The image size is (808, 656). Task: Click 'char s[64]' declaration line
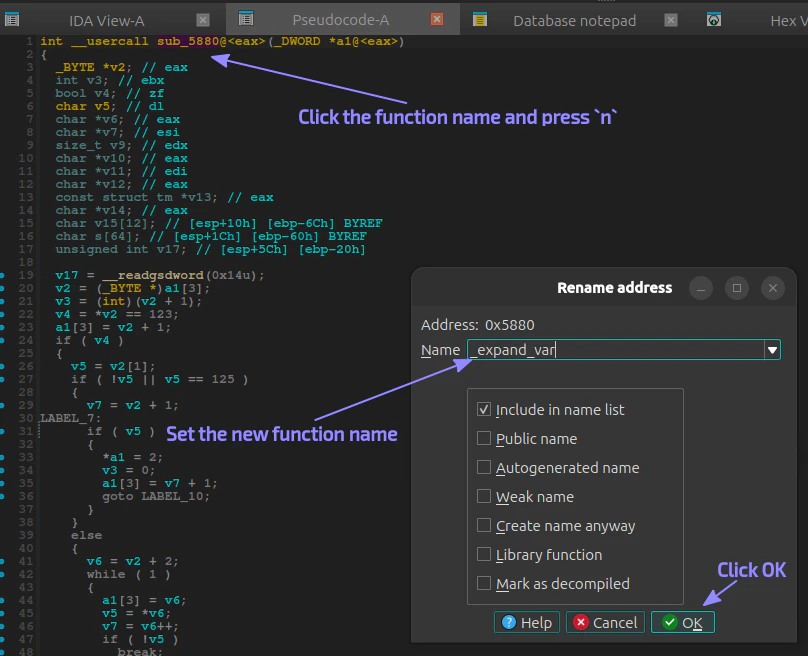(97, 236)
